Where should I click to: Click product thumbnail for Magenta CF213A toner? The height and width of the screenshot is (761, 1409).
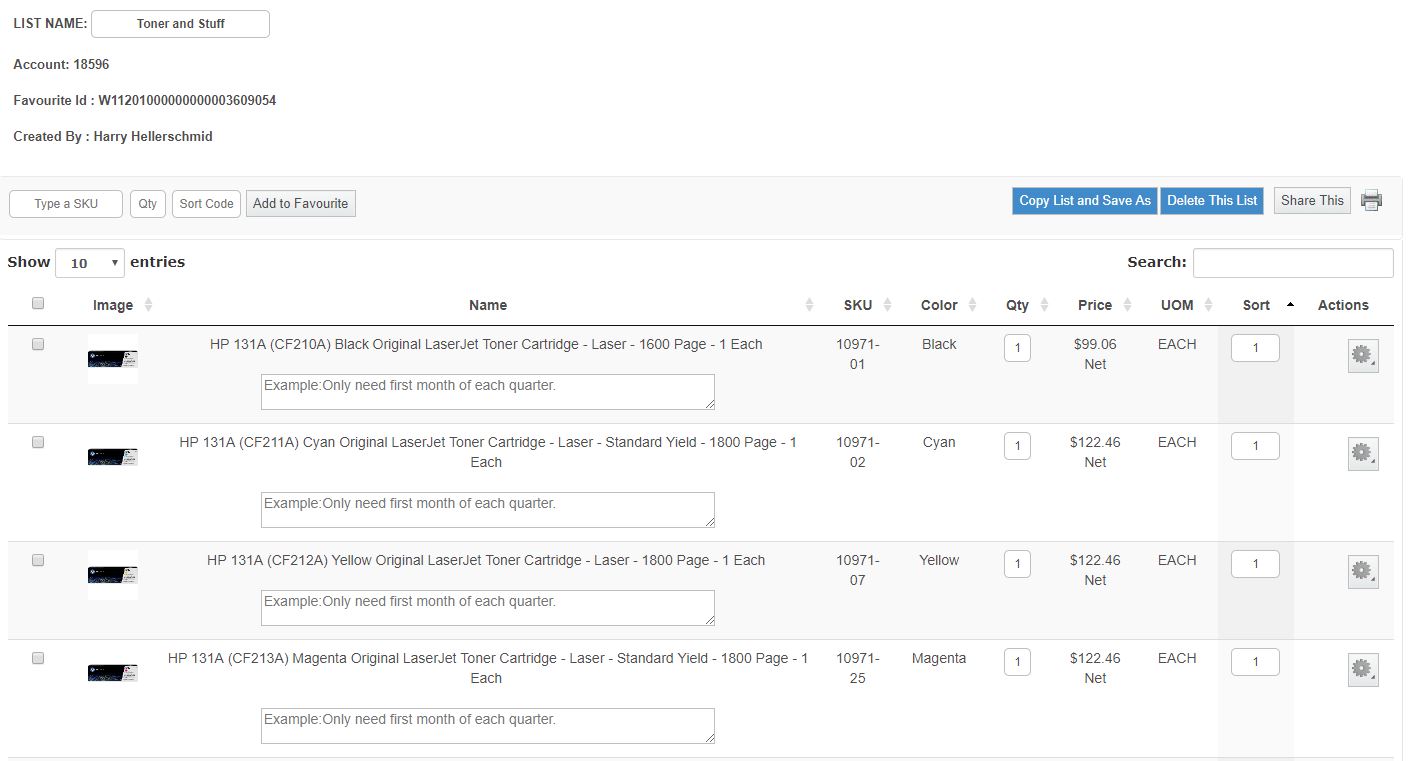[113, 673]
